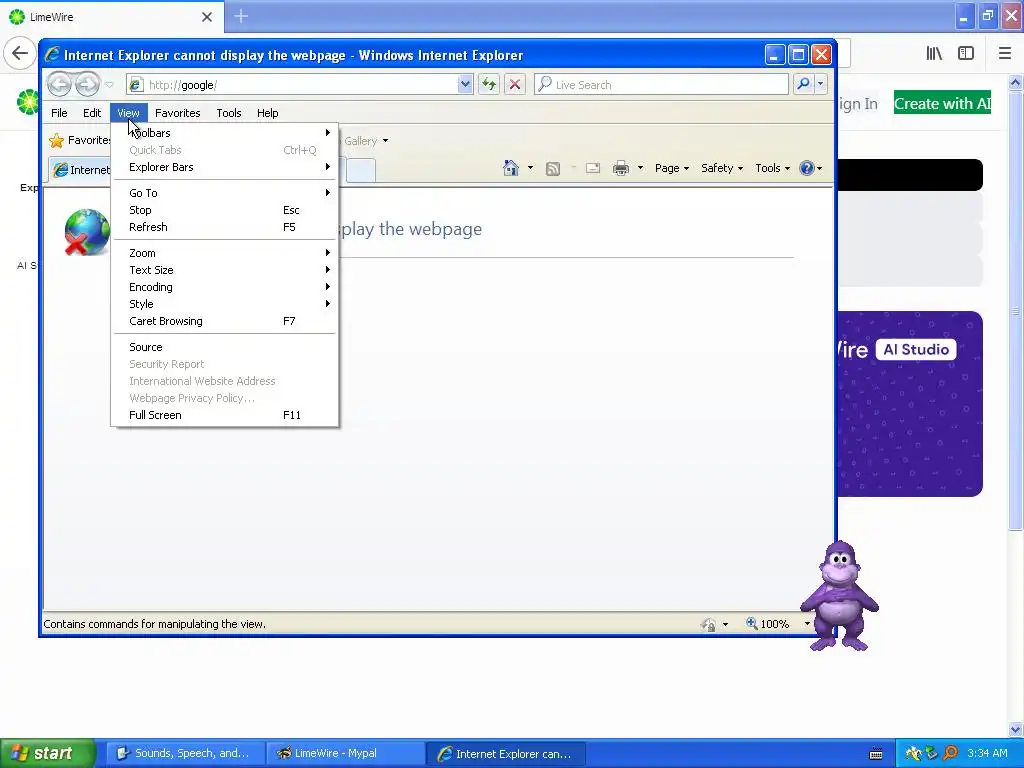
Task: Expand the Home button dropdown arrow
Action: (x=530, y=168)
